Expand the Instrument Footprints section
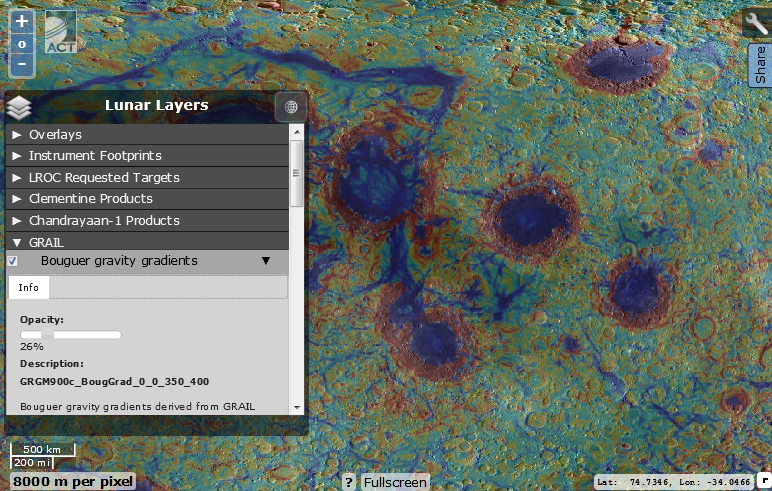The height and width of the screenshot is (491, 772). tap(147, 156)
